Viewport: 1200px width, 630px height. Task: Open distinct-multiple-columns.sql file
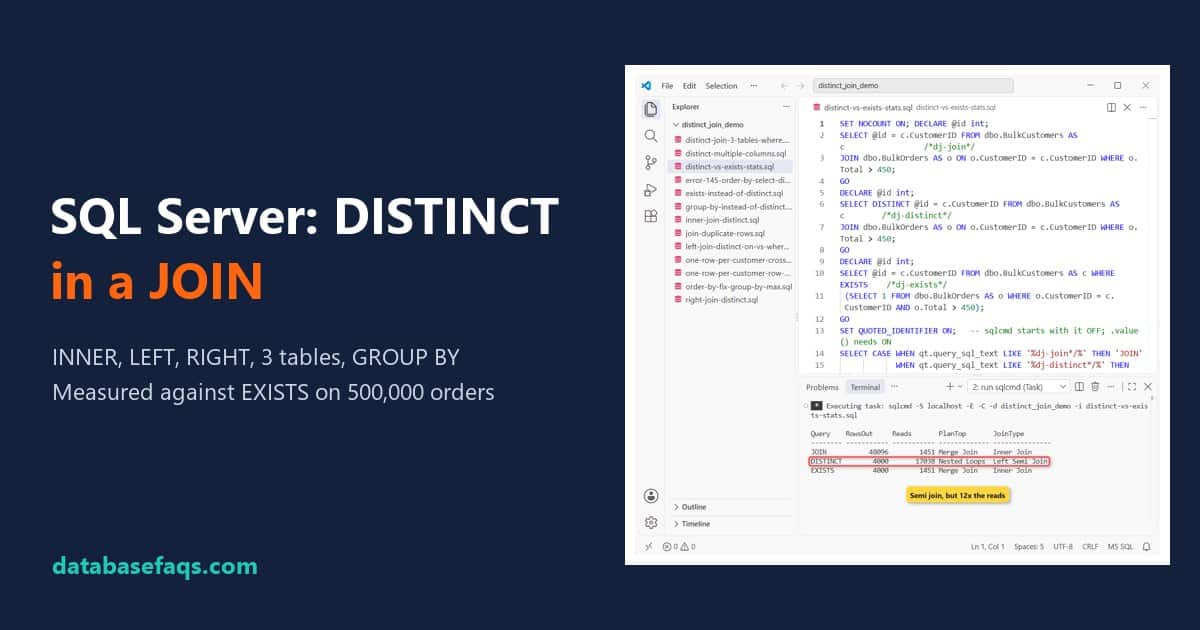pyautogui.click(x=732, y=153)
